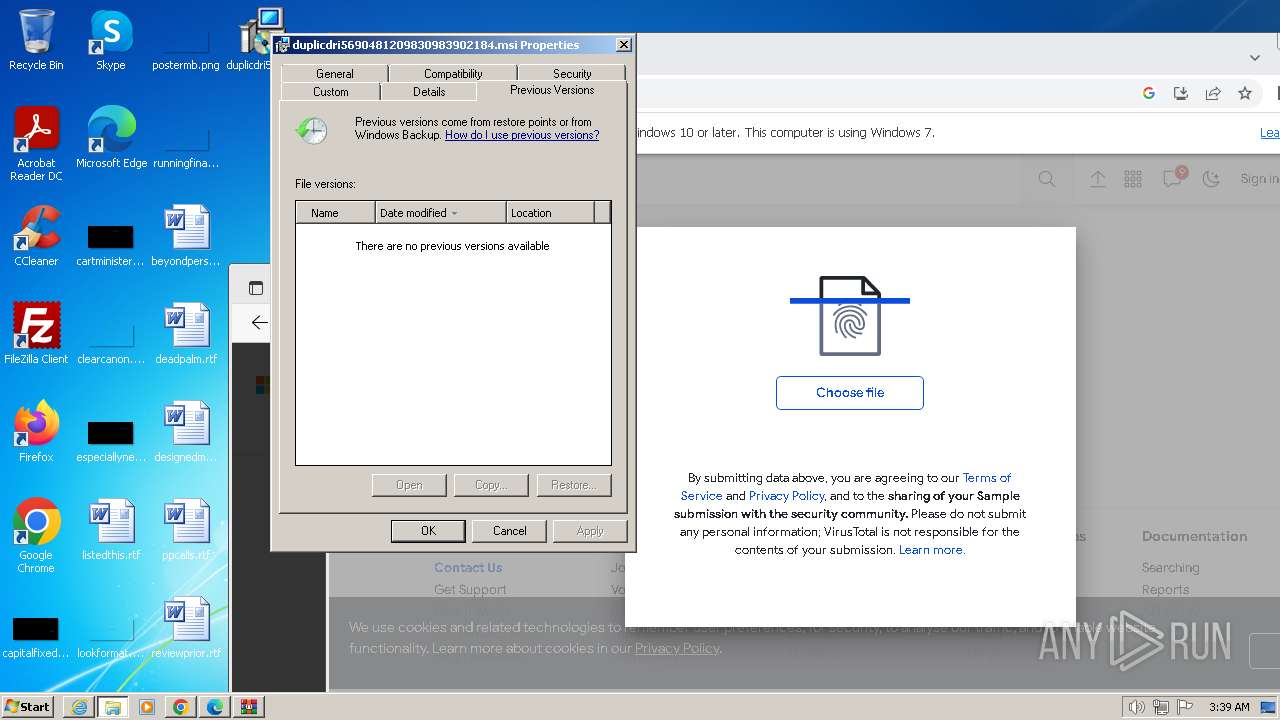
Task: Open CCleaner desktop shortcut
Action: point(36,236)
